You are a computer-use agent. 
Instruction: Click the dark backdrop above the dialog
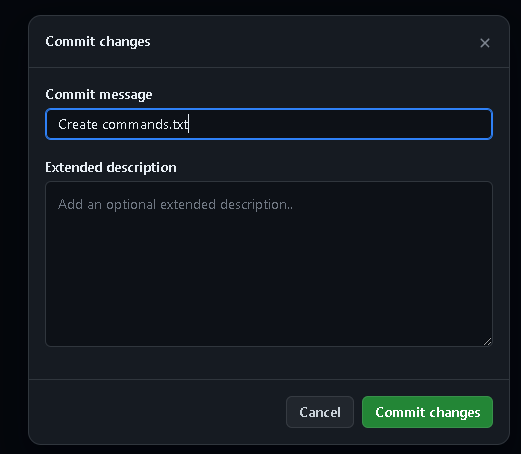pyautogui.click(x=260, y=7)
